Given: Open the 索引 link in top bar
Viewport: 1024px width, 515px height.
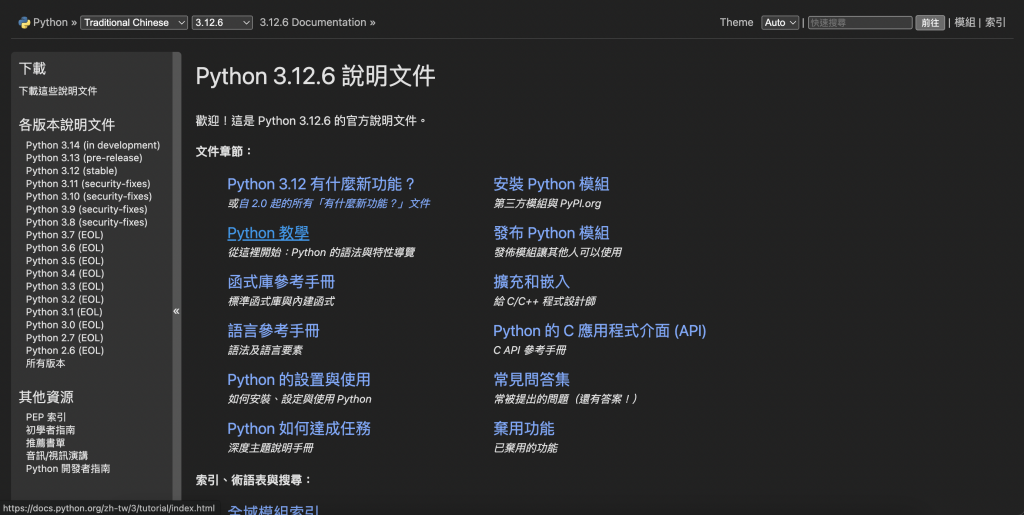Looking at the screenshot, I should [x=995, y=22].
